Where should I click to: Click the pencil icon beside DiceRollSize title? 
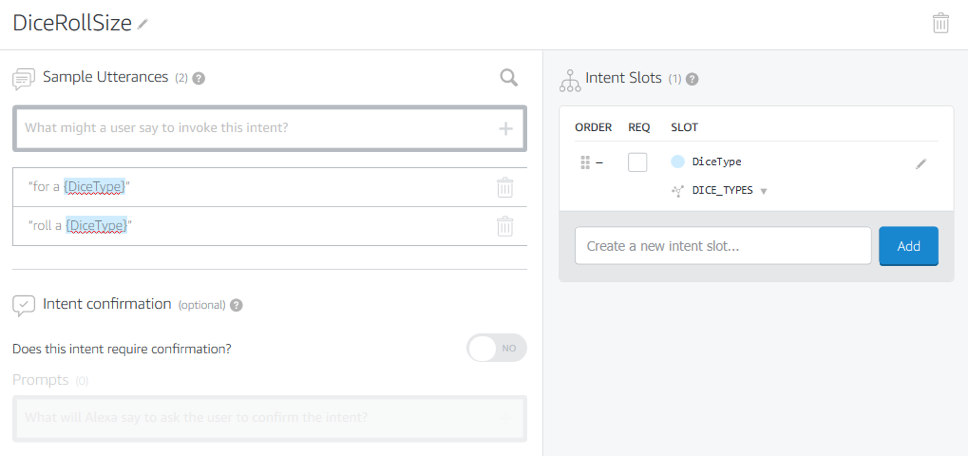pos(143,24)
